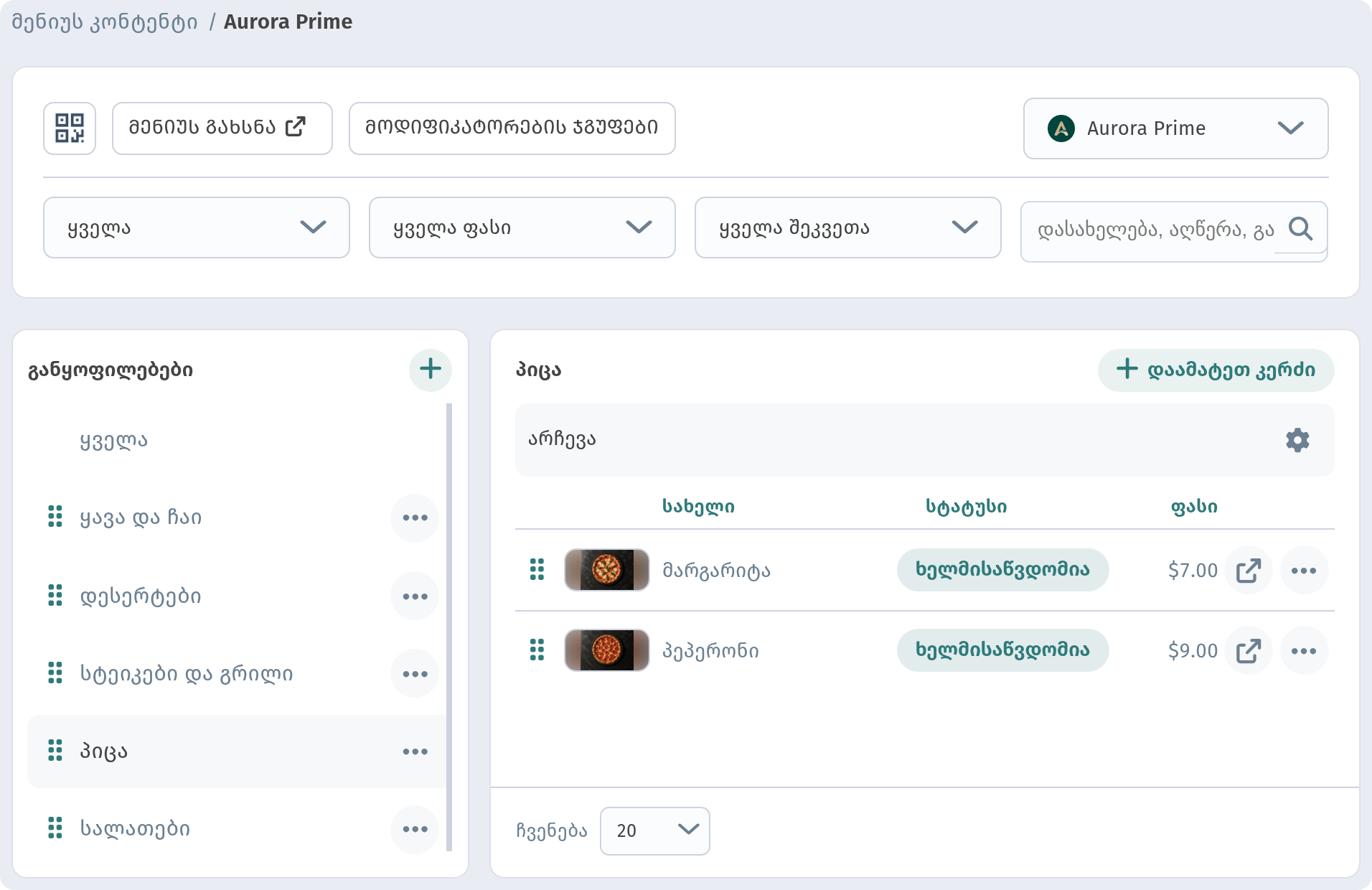
Task: Click დაამატეთ კერძი add dish button
Action: point(1216,370)
